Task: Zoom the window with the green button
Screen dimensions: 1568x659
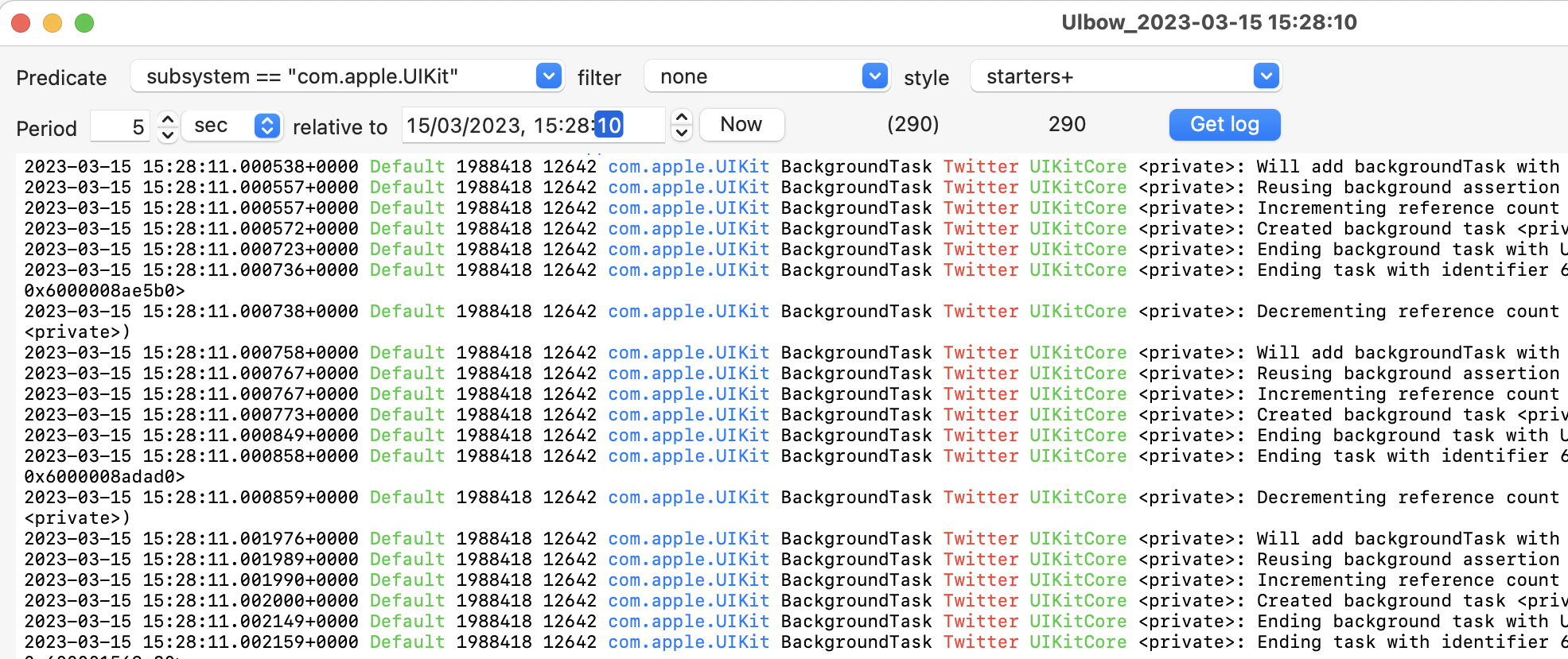Action: pyautogui.click(x=84, y=23)
